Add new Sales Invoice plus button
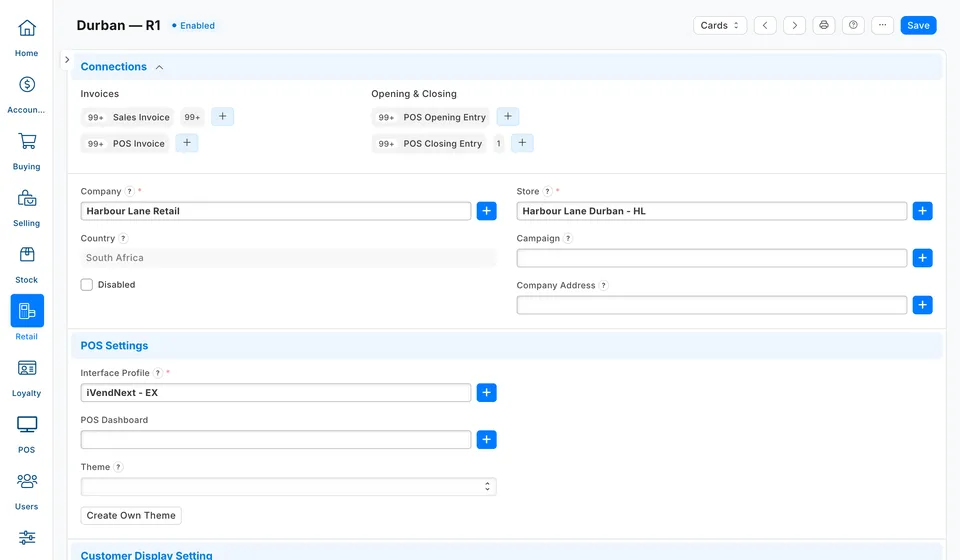The height and width of the screenshot is (560, 960). coord(222,116)
